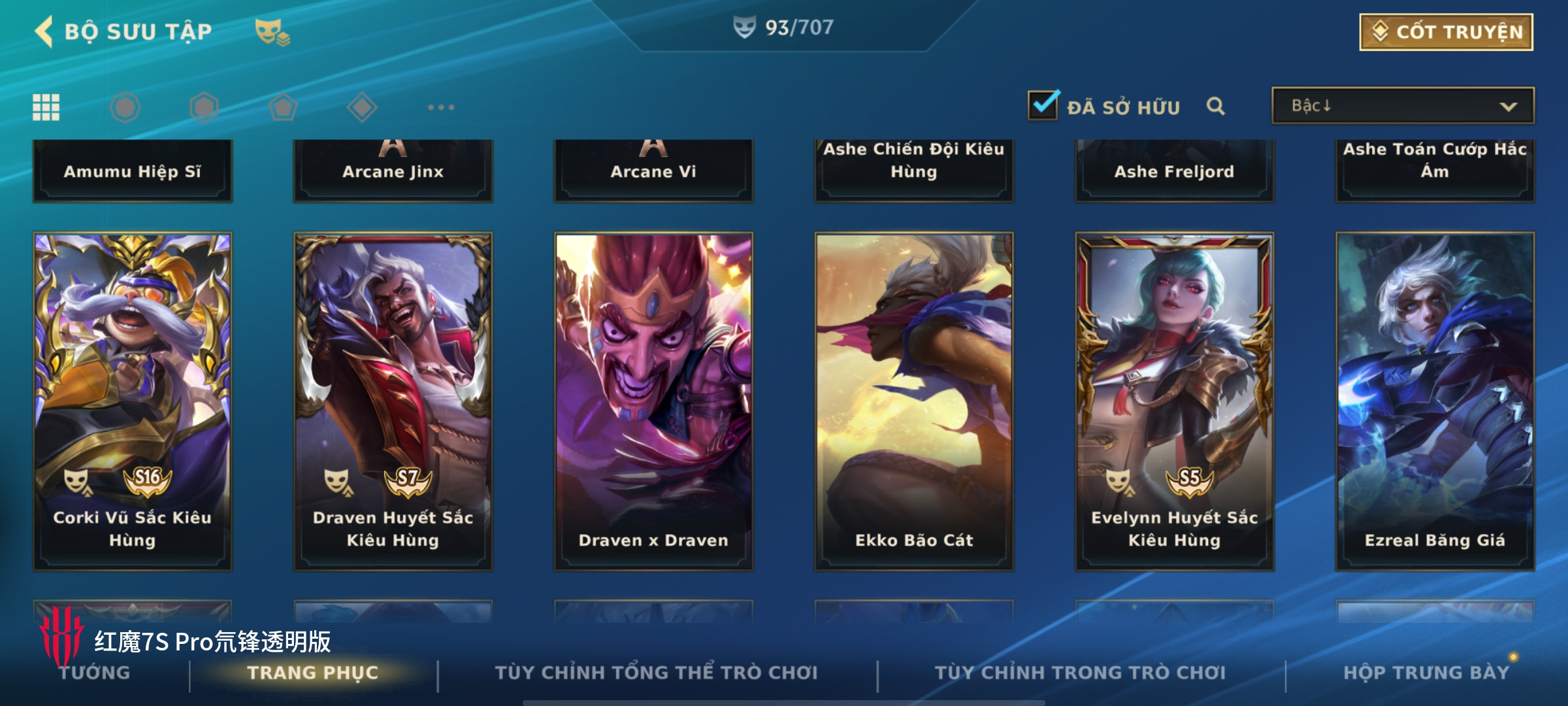Open the Tùy Chỉnh Tổng Thể Trò Chơi tab

click(x=656, y=673)
